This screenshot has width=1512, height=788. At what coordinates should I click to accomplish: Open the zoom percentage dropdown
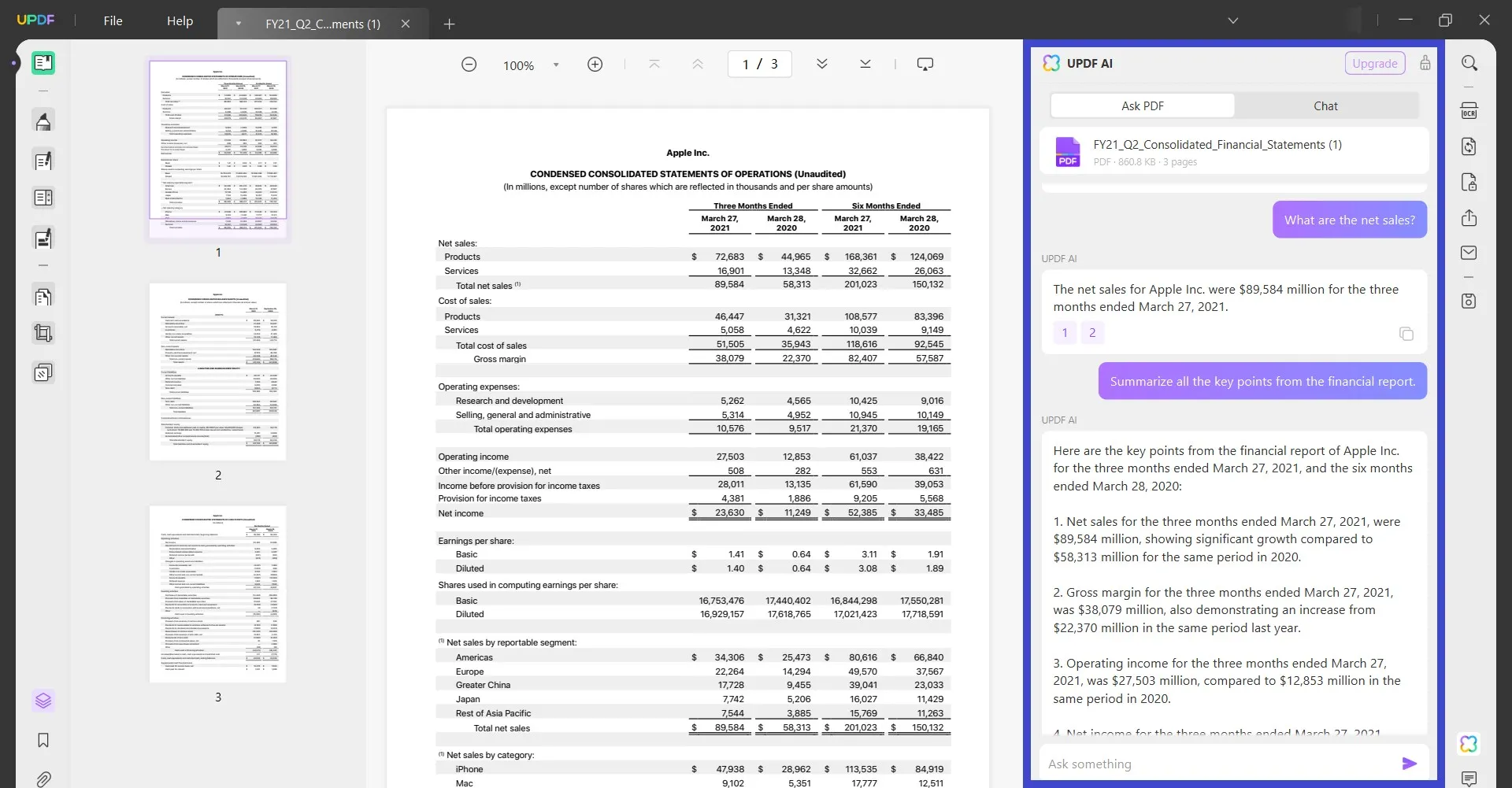(x=556, y=65)
